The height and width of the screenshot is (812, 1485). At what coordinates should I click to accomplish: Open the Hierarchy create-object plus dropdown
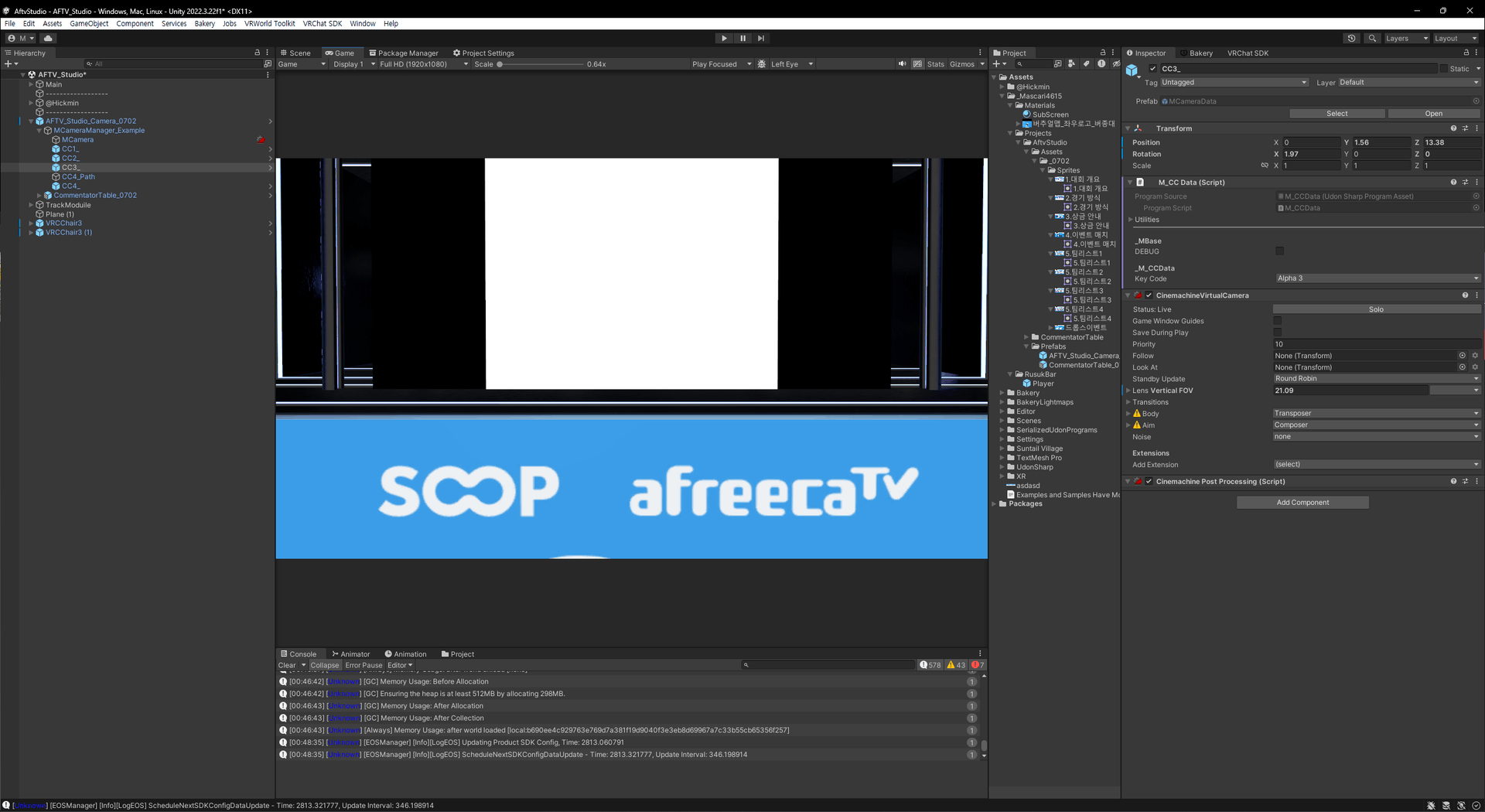pyautogui.click(x=11, y=64)
